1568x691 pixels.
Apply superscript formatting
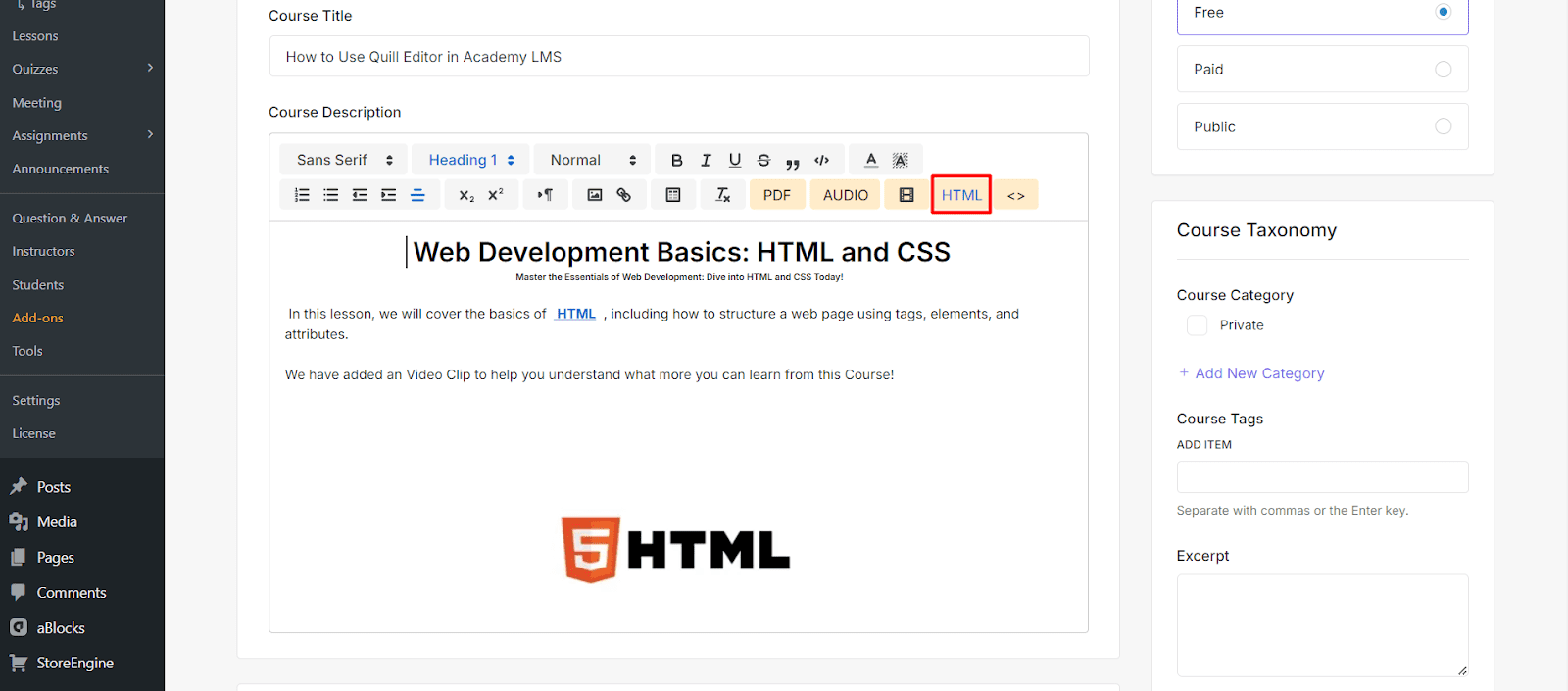coord(496,195)
